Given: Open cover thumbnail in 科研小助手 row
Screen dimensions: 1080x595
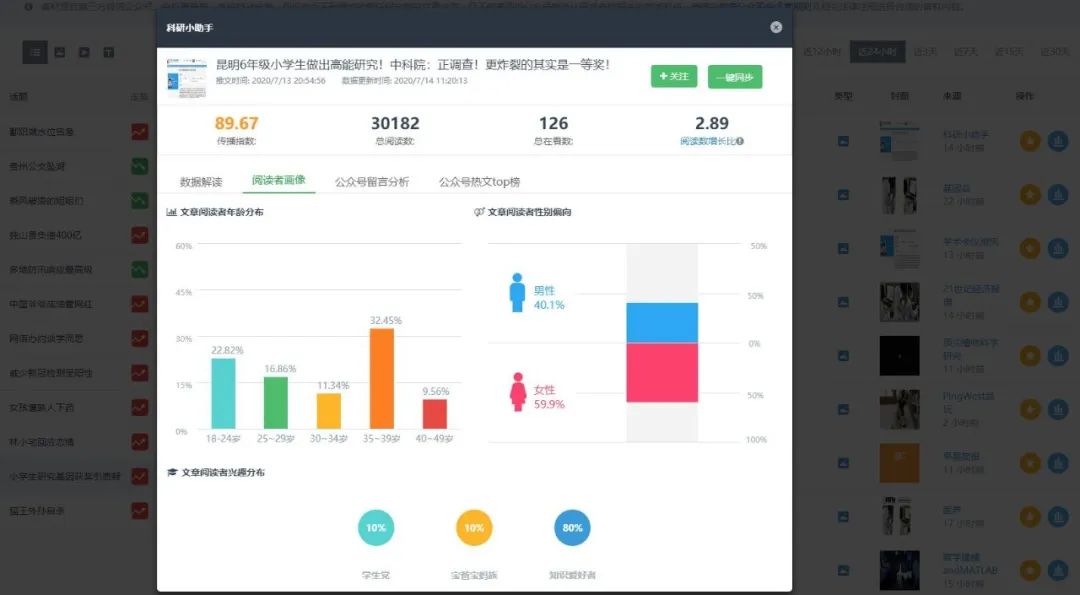Looking at the screenshot, I should [x=900, y=141].
